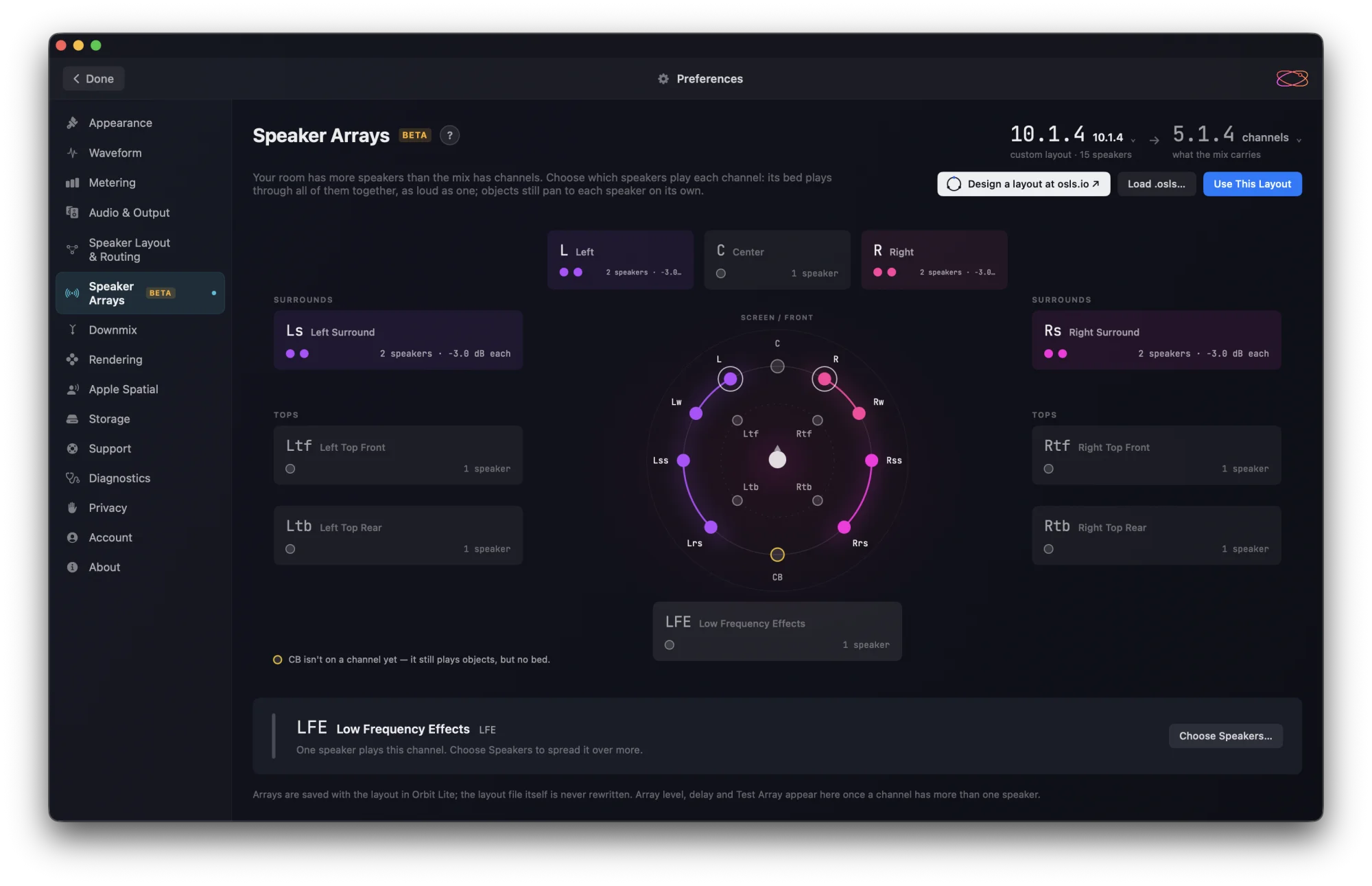1372x886 pixels.
Task: Select the Rs Right Surround card
Action: 1156,340
